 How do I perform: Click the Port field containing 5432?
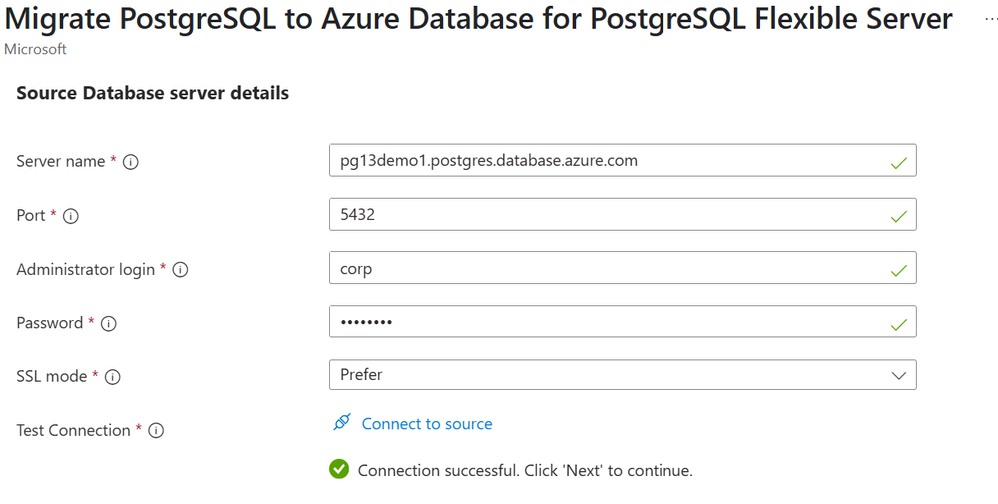[x=600, y=214]
